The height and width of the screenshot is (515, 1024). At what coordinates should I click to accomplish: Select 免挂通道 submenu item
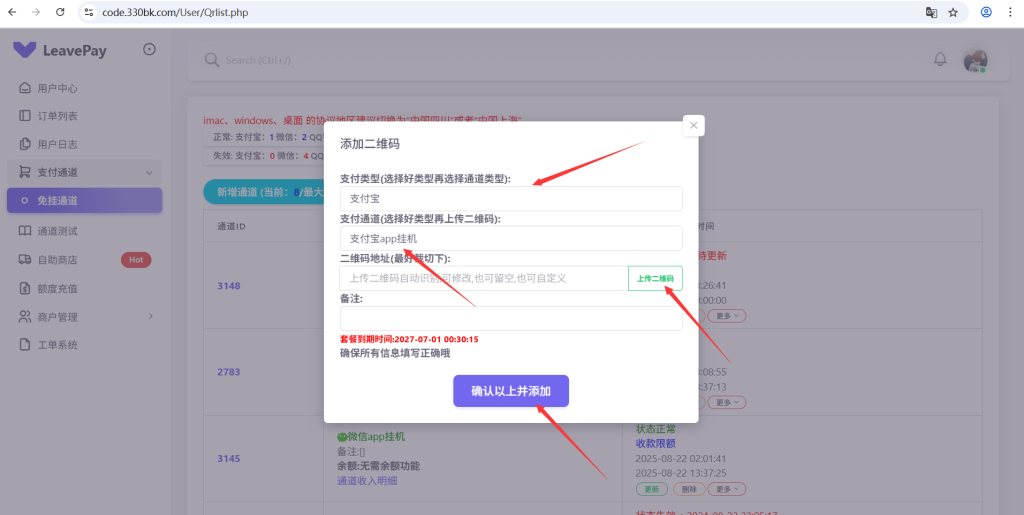click(x=85, y=200)
